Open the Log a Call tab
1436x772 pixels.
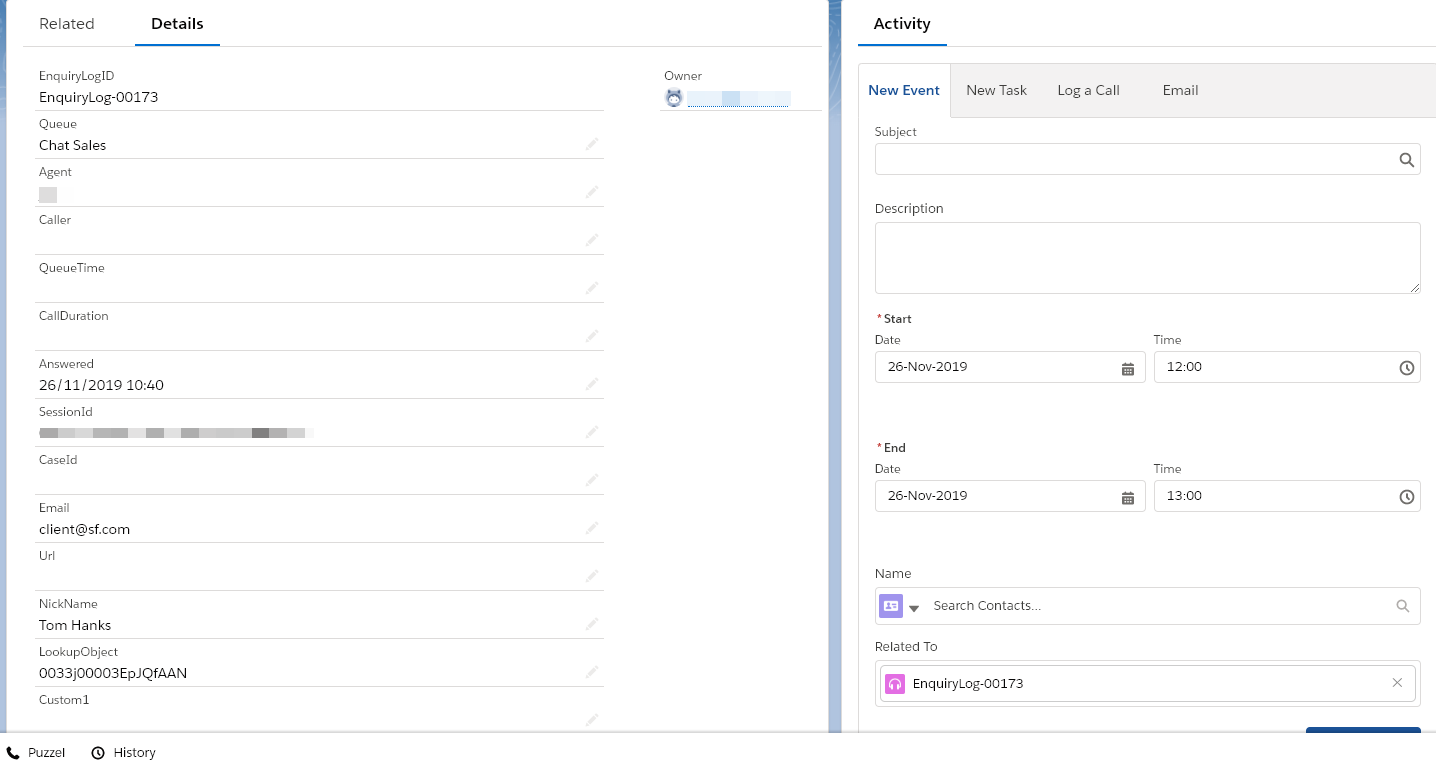coord(1088,90)
